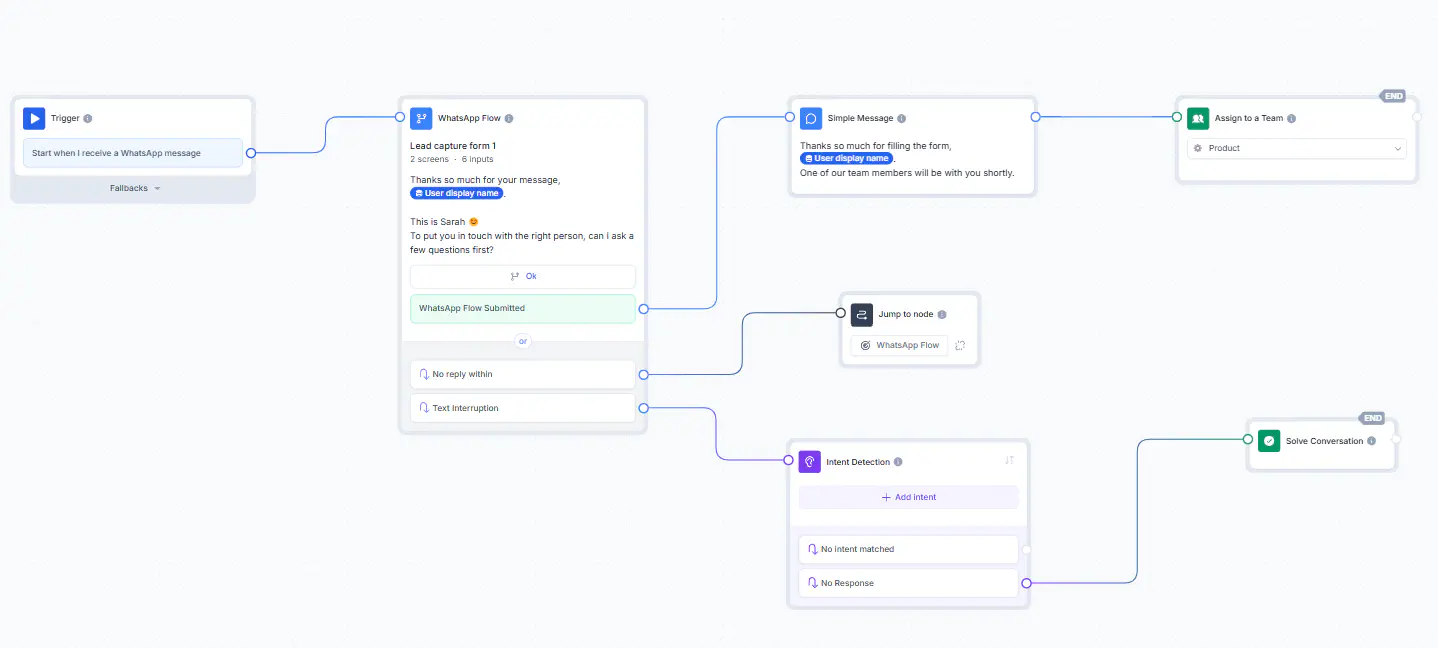Screen dimensions: 1438x648
Task: Click the Lead capture form 1 title
Action: [x=453, y=146]
